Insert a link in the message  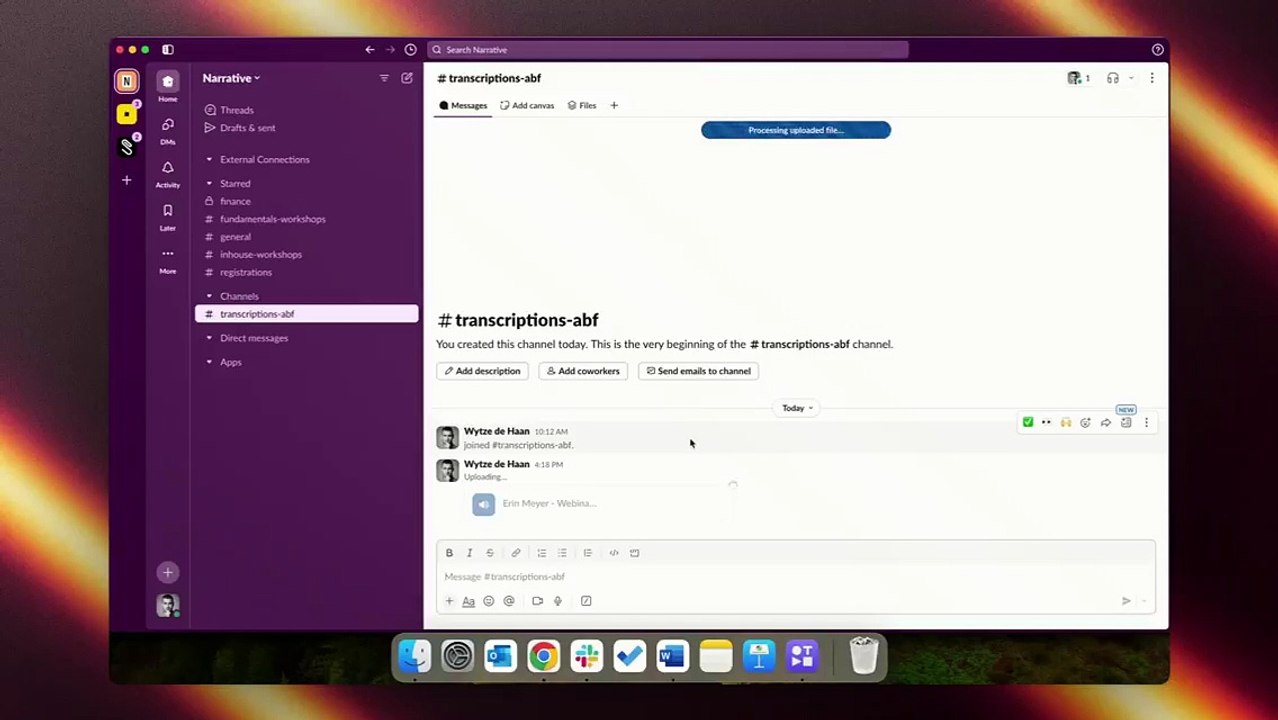tap(516, 553)
